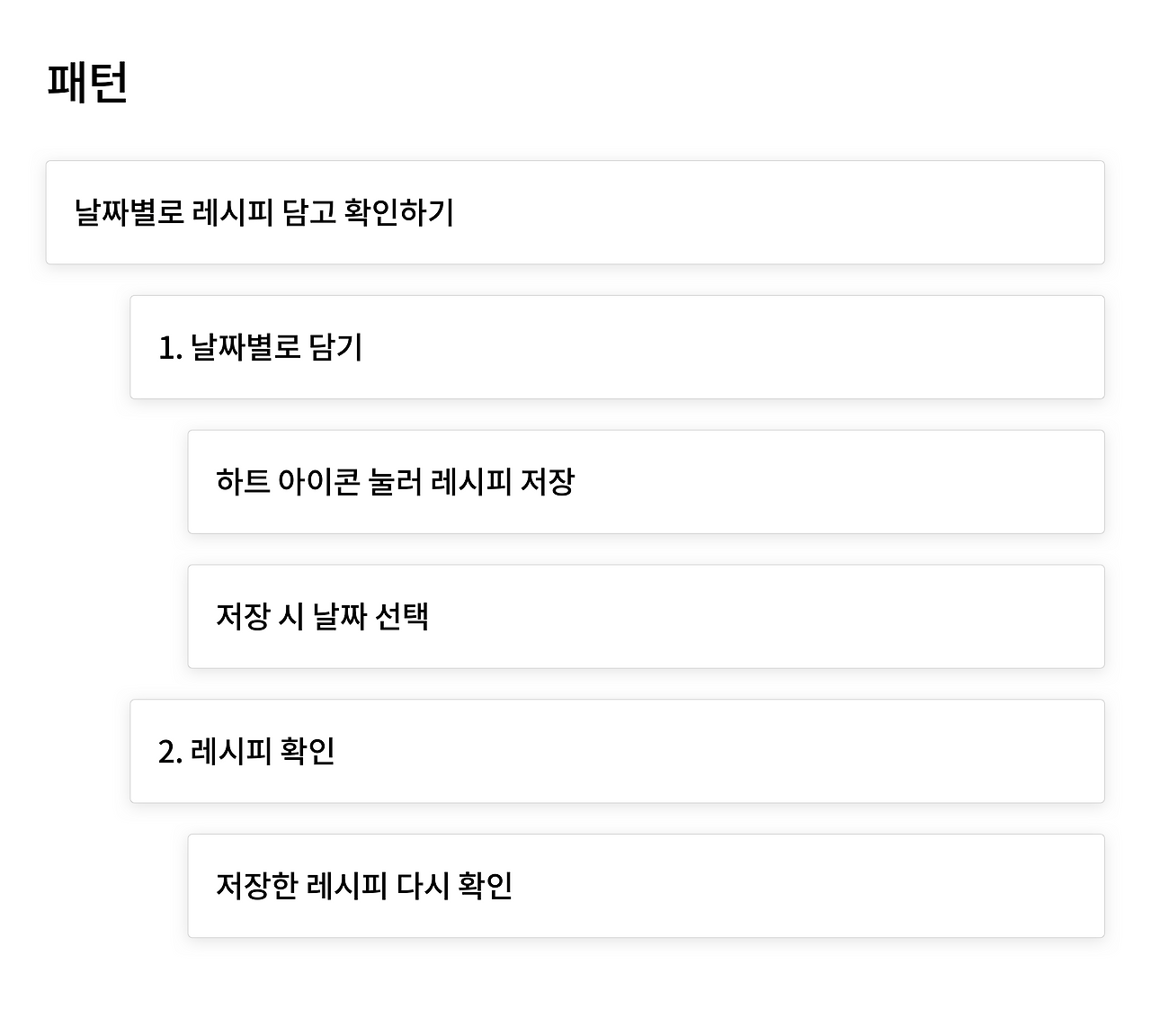
Task: Click the word '날짜별로' in the top-level card
Action: point(129,212)
